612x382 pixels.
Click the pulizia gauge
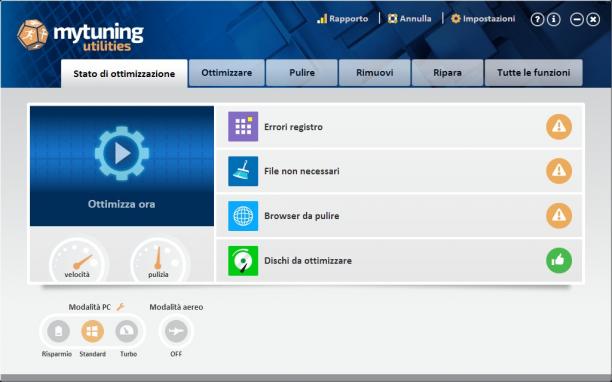[x=158, y=260]
